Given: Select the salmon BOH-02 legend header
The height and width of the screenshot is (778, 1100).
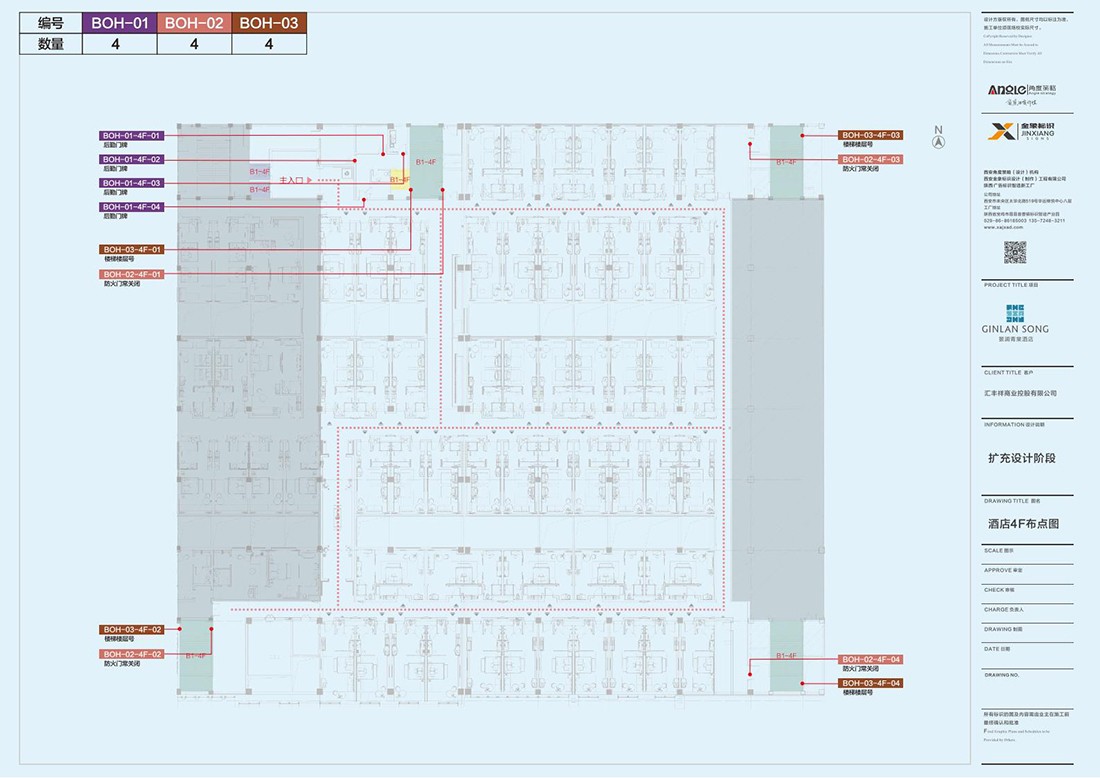Looking at the screenshot, I should pyautogui.click(x=194, y=23).
